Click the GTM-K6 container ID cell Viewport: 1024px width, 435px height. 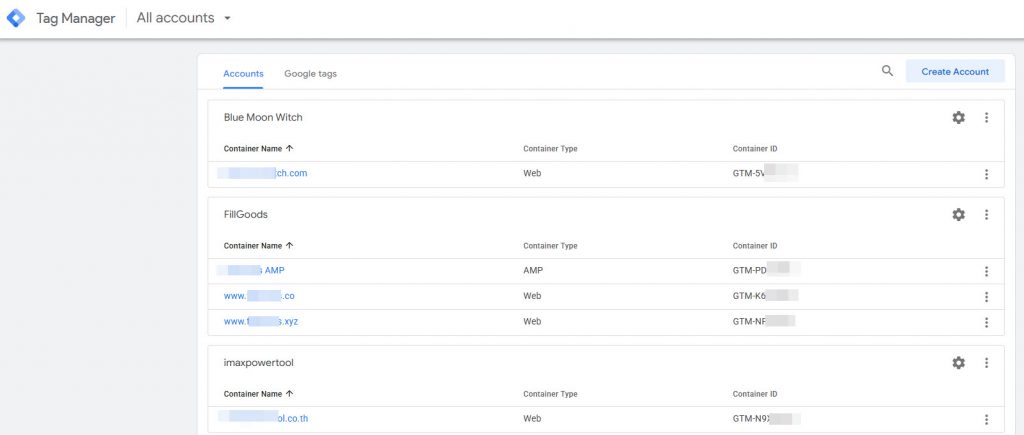tap(765, 296)
